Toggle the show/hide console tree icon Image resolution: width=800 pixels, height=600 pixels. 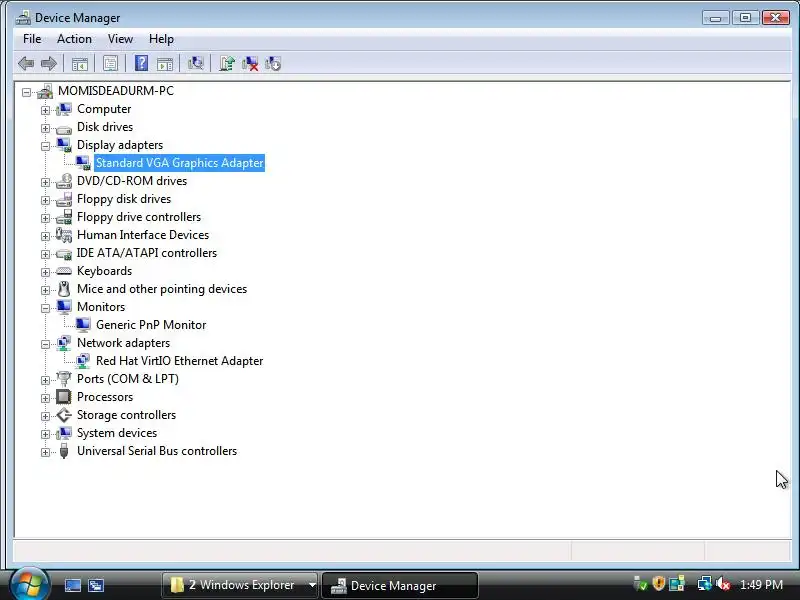click(80, 64)
